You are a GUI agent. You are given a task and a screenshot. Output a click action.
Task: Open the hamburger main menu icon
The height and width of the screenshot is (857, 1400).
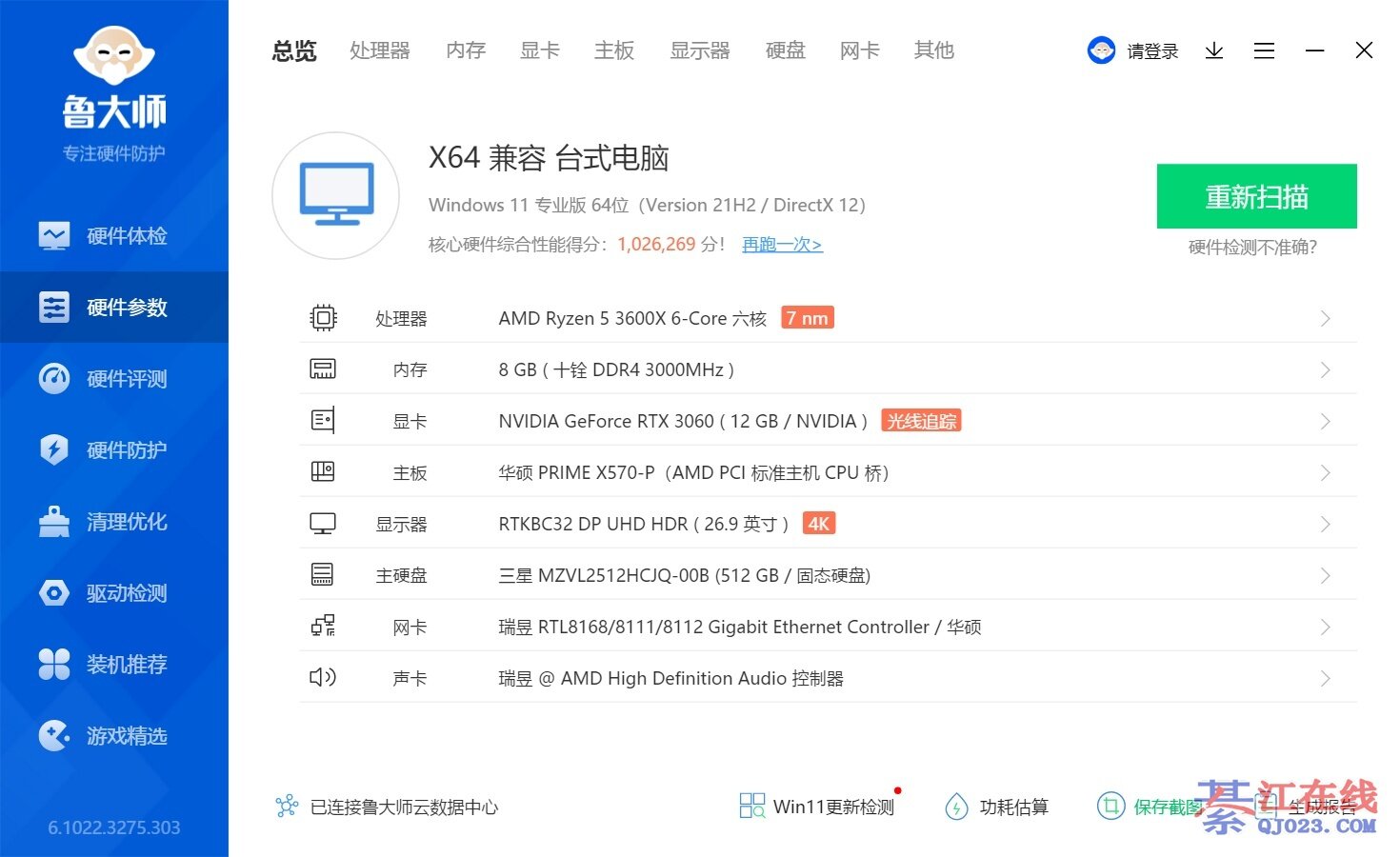coord(1264,50)
